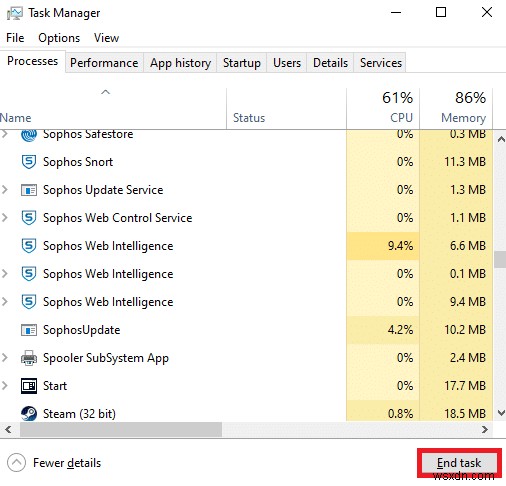Click the End task button
Screen dimensions: 506x486
point(459,463)
